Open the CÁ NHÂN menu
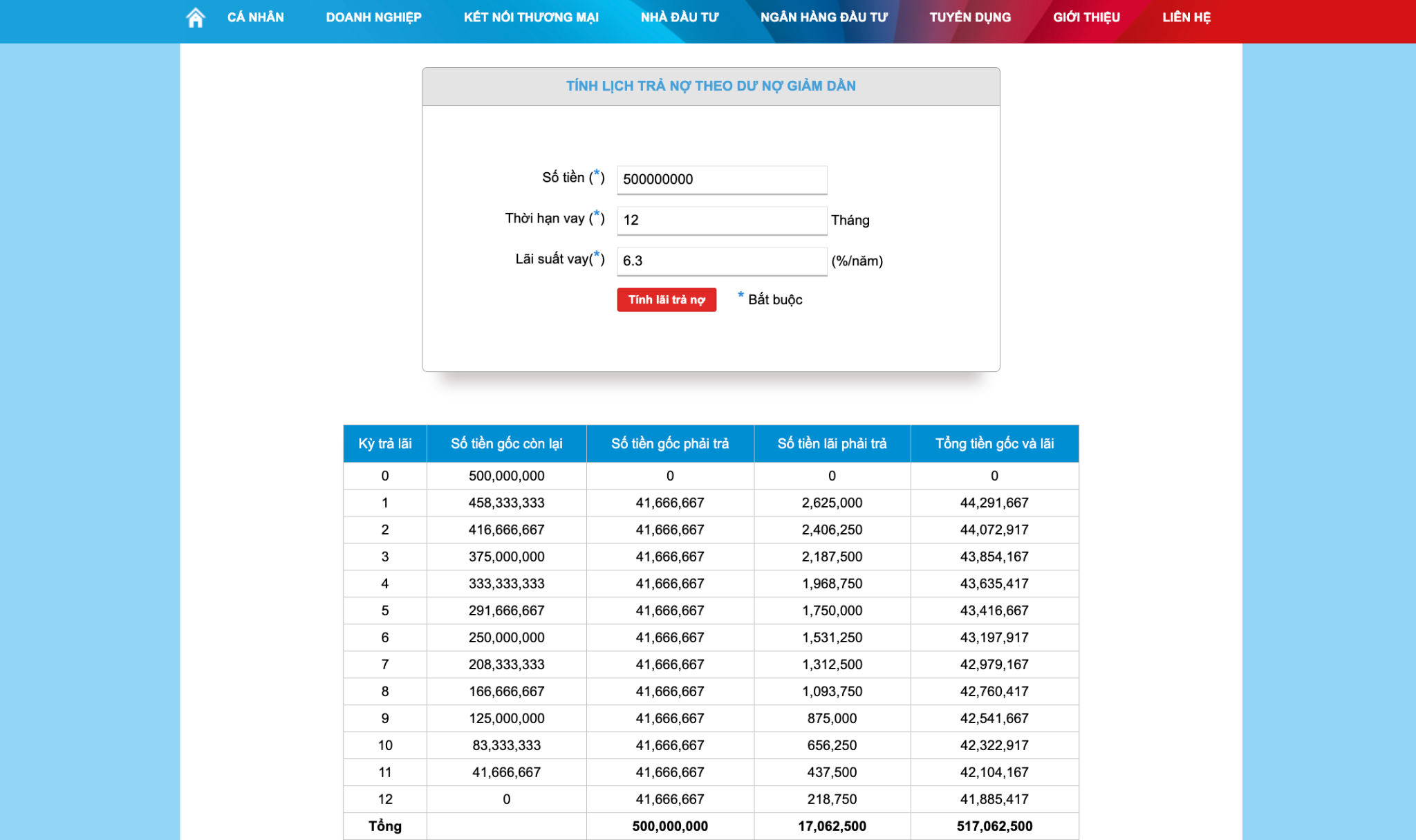 coord(256,17)
